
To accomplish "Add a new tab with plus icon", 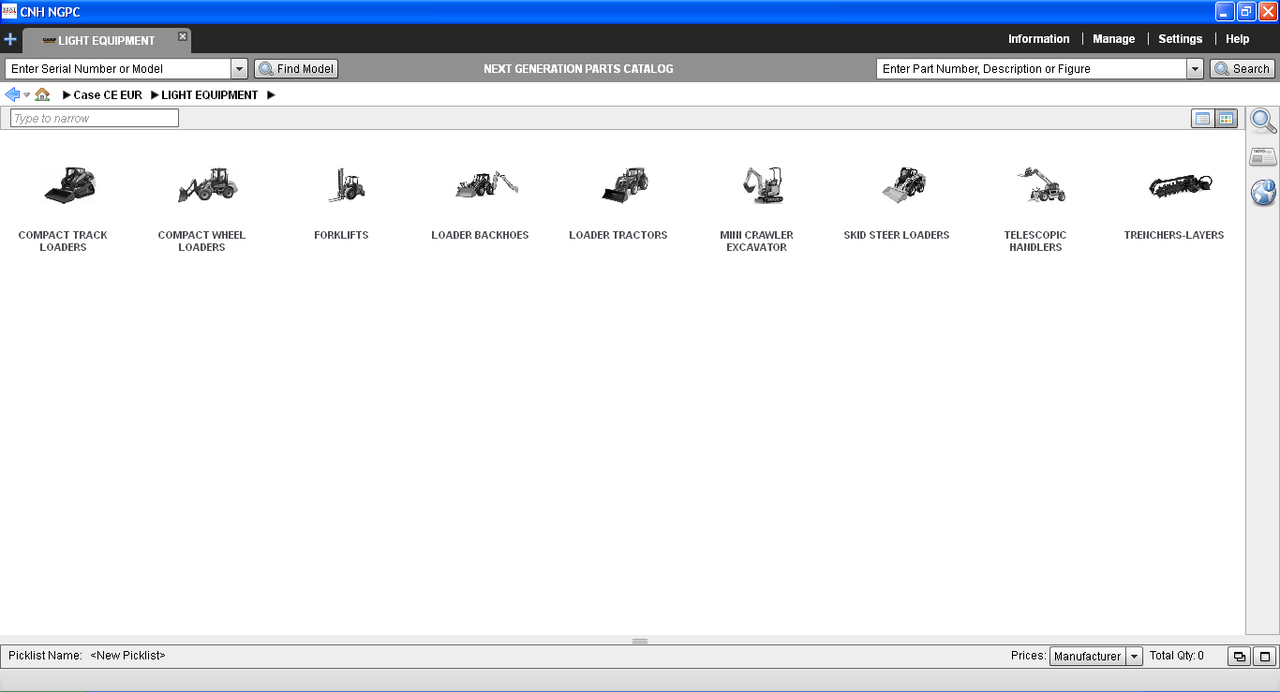I will (x=10, y=40).
